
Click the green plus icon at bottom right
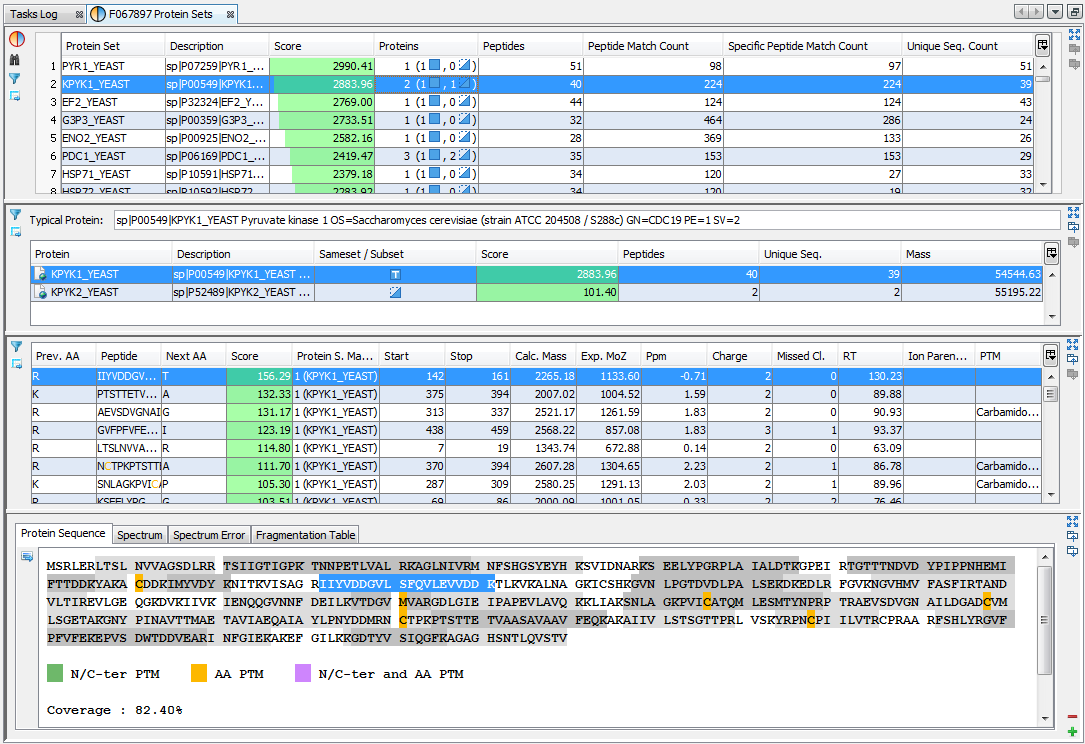pos(1073,733)
